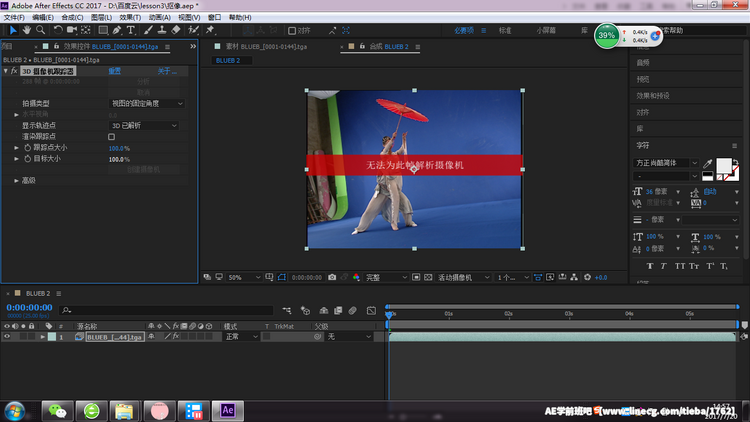
Task: Expand 目标大小 property
Action: pyautogui.click(x=16, y=159)
